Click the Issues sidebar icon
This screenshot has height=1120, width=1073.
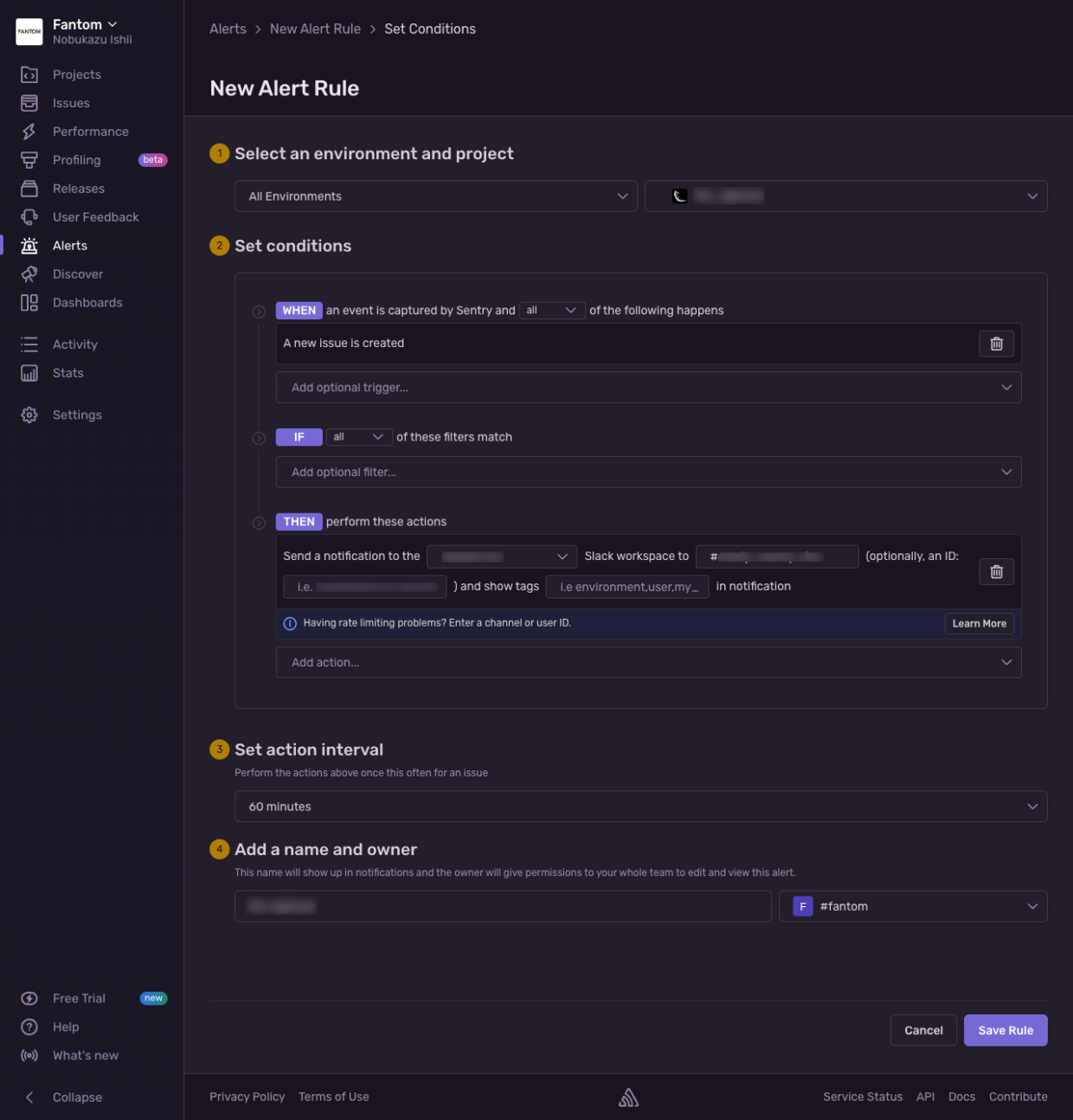(x=29, y=103)
